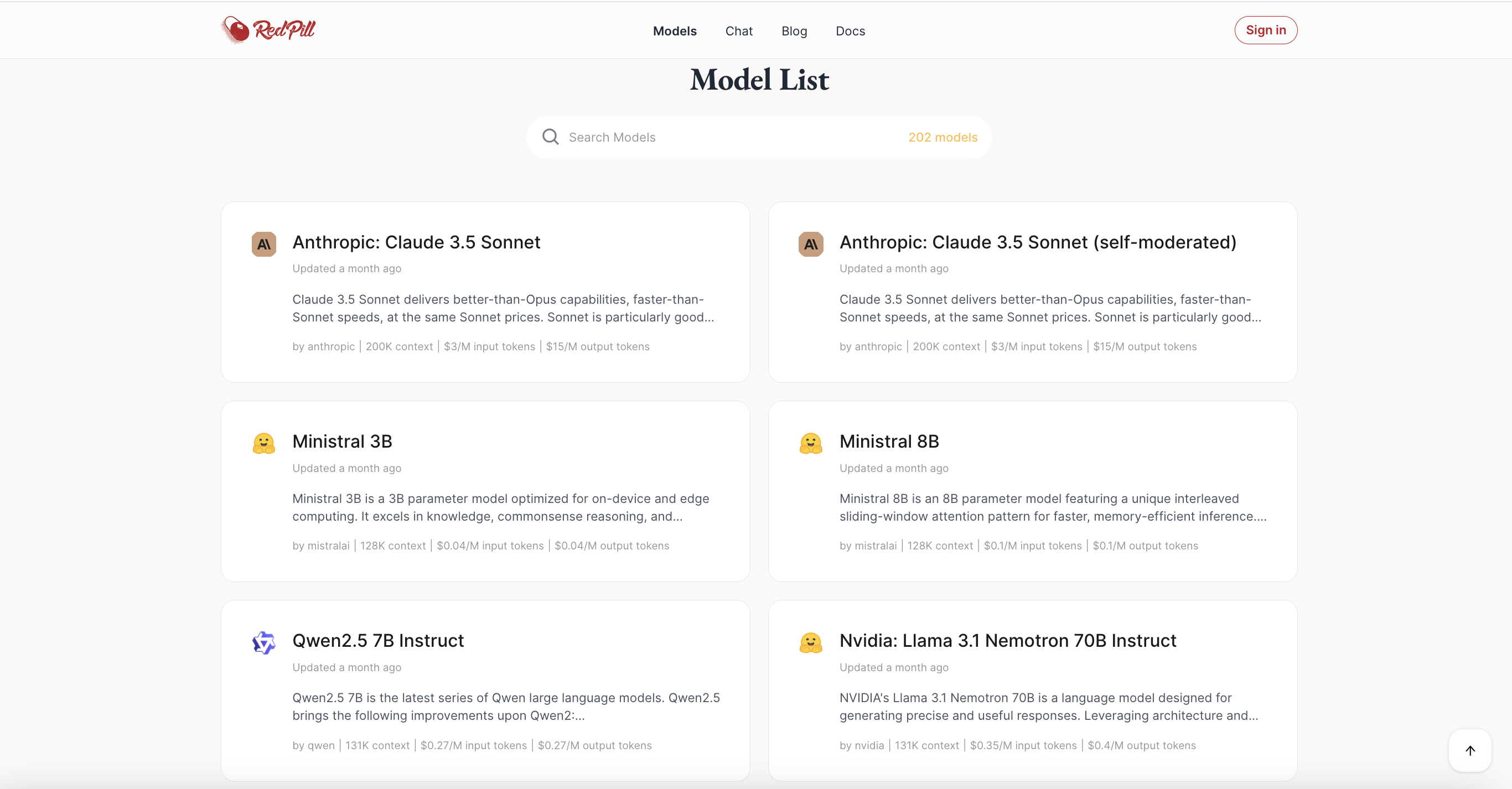Click the emoji icon beside Ministral 8B
This screenshot has height=789, width=1512.
click(x=811, y=444)
